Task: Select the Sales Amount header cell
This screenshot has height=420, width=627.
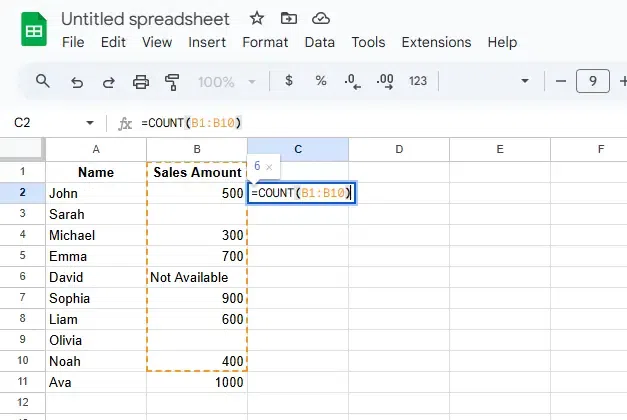Action: 197,172
